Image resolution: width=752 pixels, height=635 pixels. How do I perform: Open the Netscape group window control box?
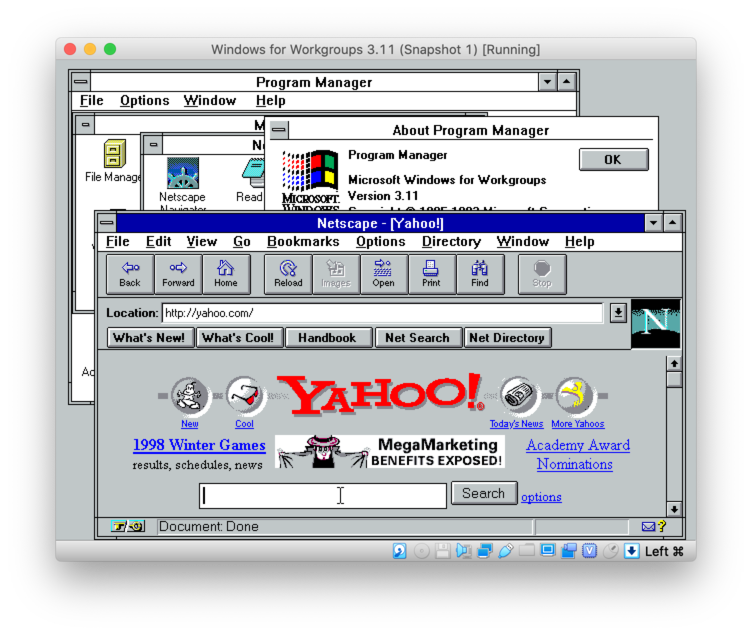click(153, 144)
